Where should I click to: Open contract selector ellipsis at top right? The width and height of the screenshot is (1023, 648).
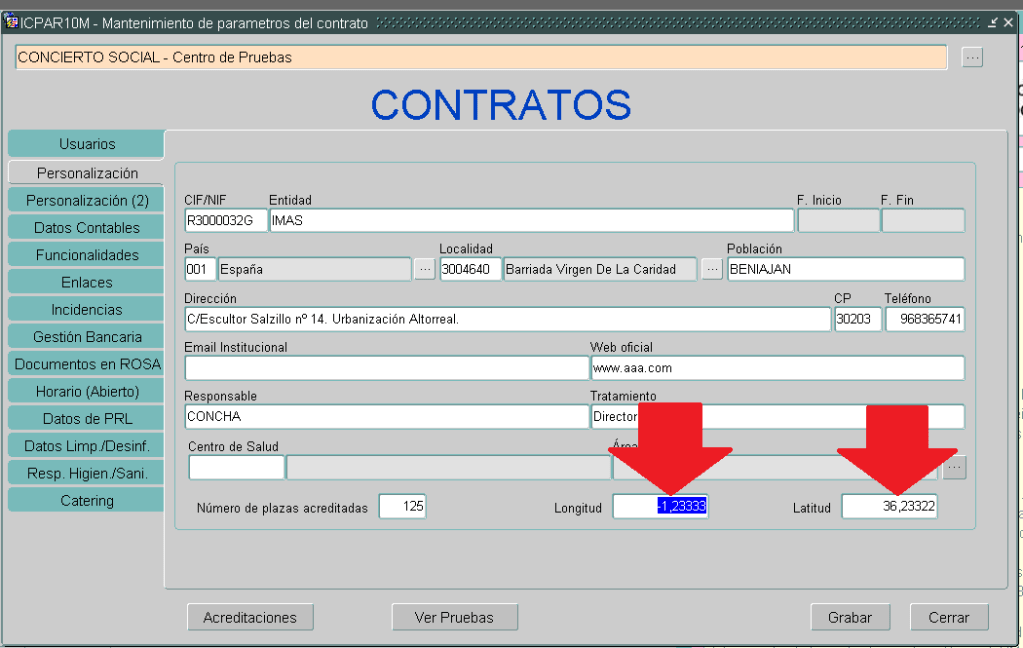tap(972, 58)
